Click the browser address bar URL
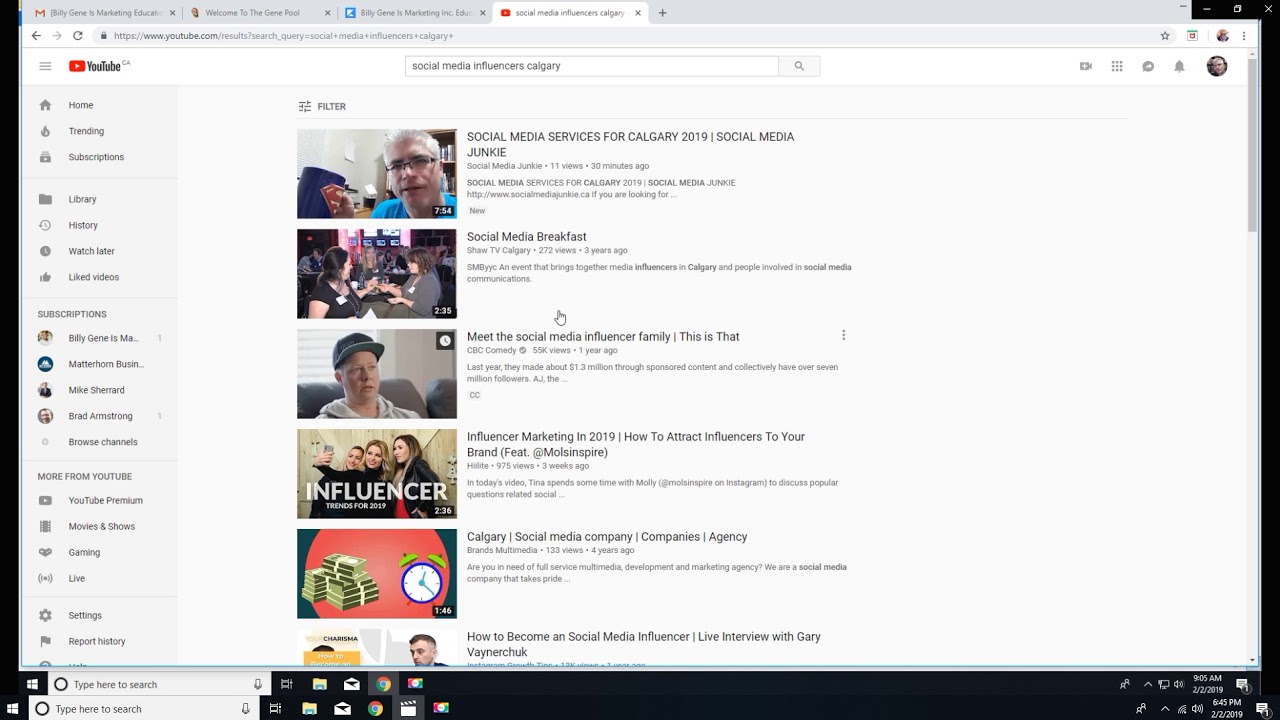This screenshot has height=720, width=1280. 283,36
